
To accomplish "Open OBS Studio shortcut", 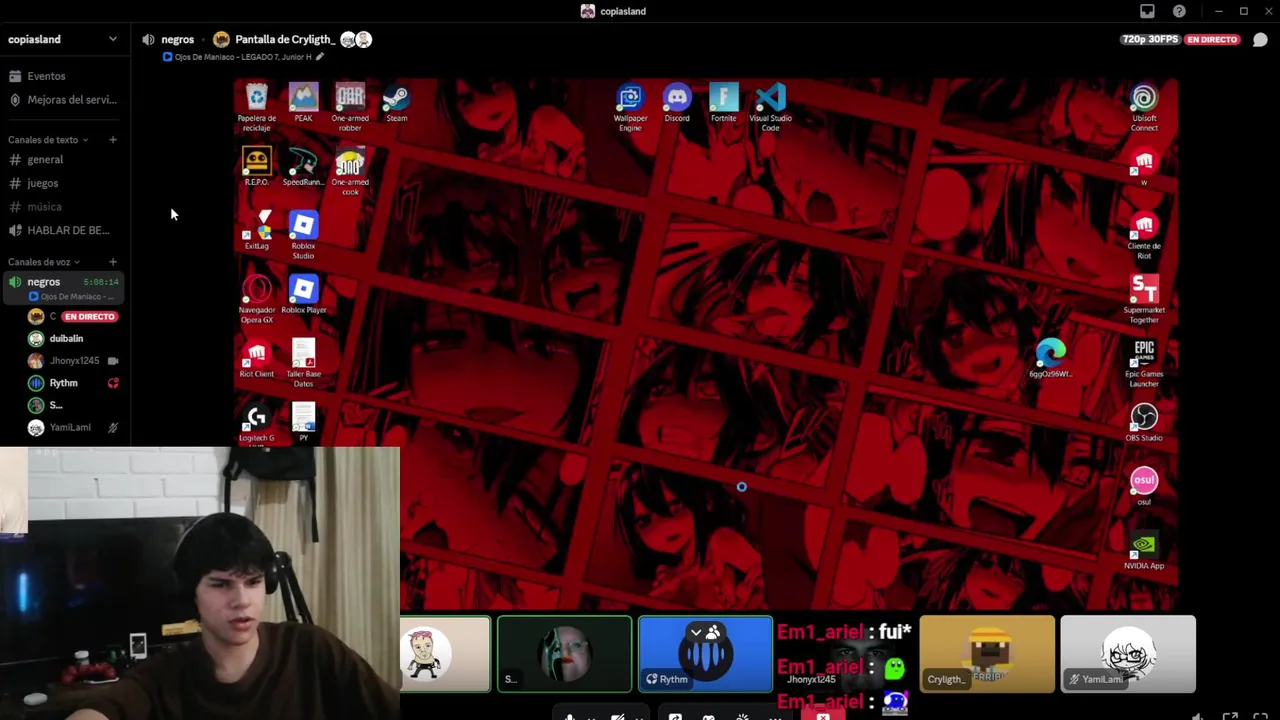I will point(1144,424).
